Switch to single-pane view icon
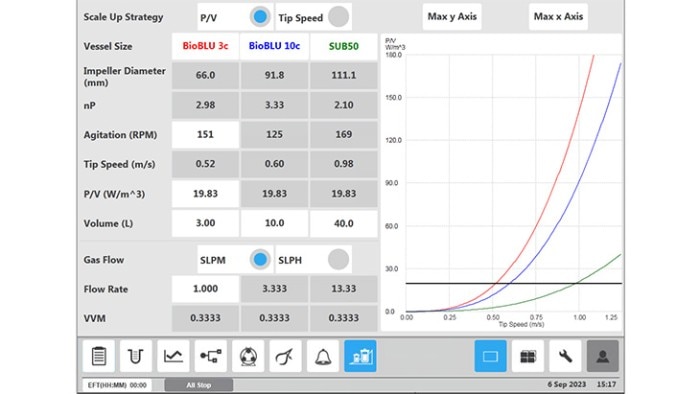Image resolution: width=700 pixels, height=394 pixels. pos(490,356)
